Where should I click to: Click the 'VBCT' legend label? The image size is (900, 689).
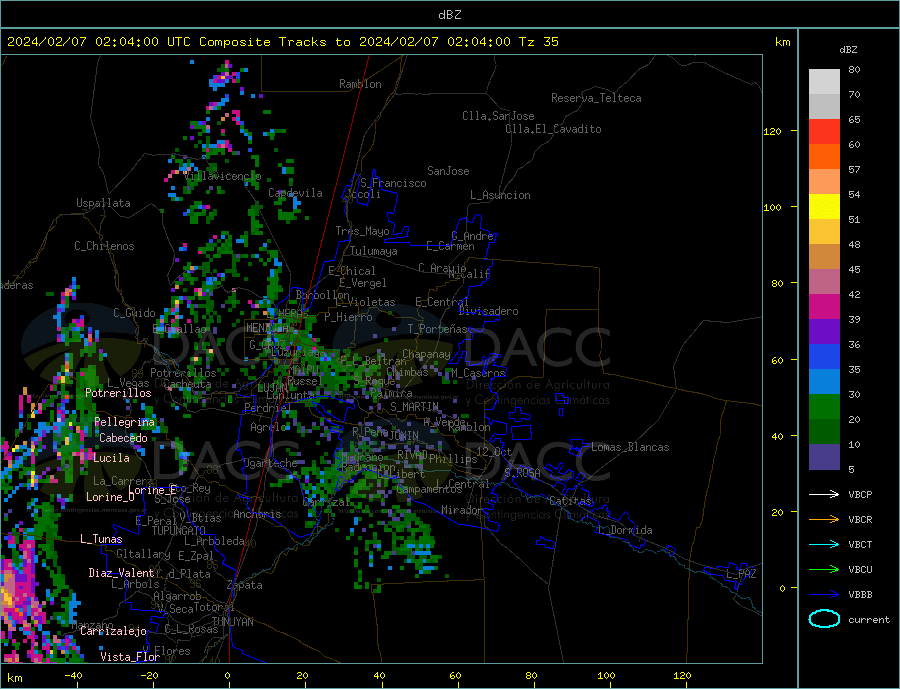(860, 544)
